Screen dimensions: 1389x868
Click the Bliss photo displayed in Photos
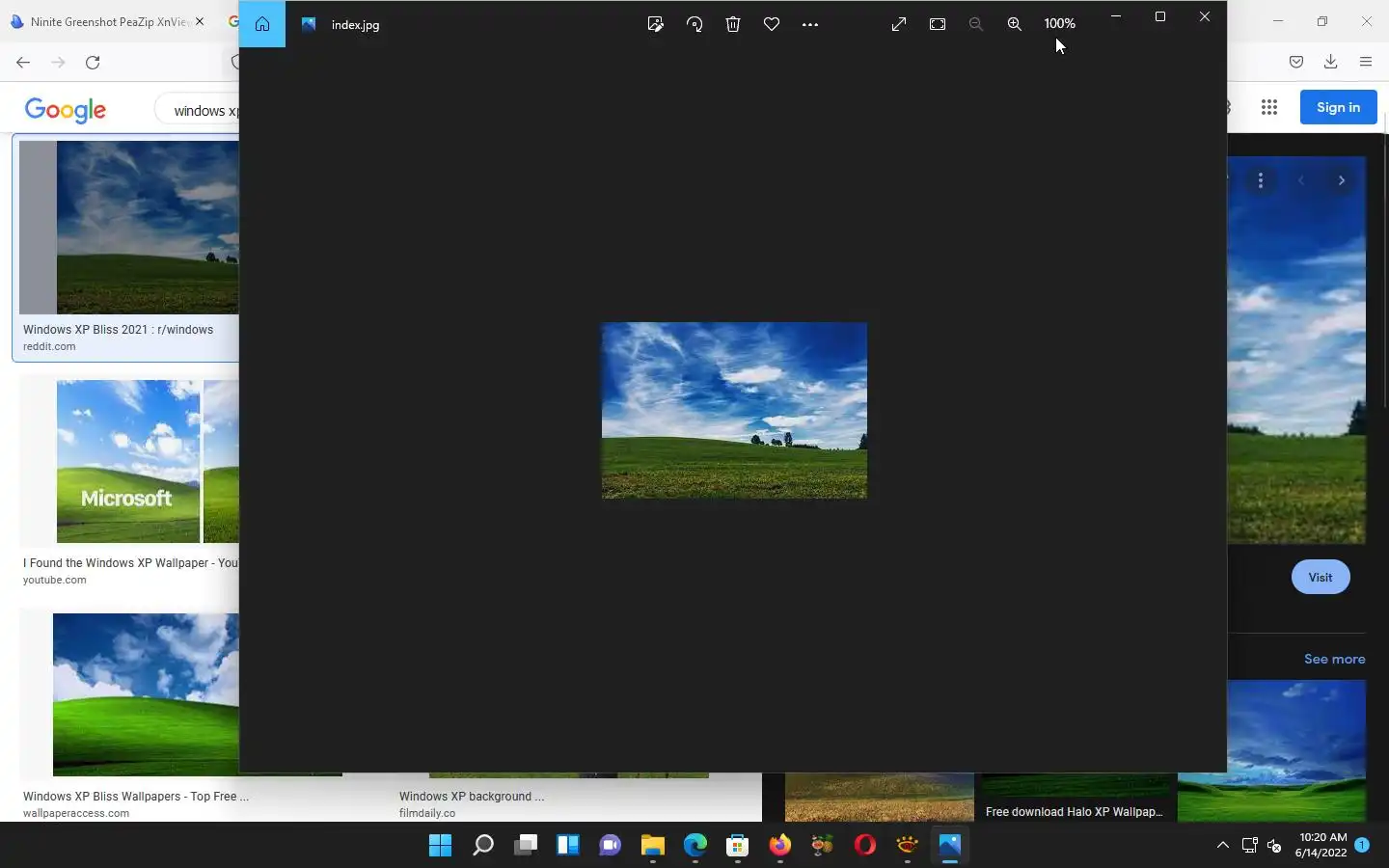734,410
